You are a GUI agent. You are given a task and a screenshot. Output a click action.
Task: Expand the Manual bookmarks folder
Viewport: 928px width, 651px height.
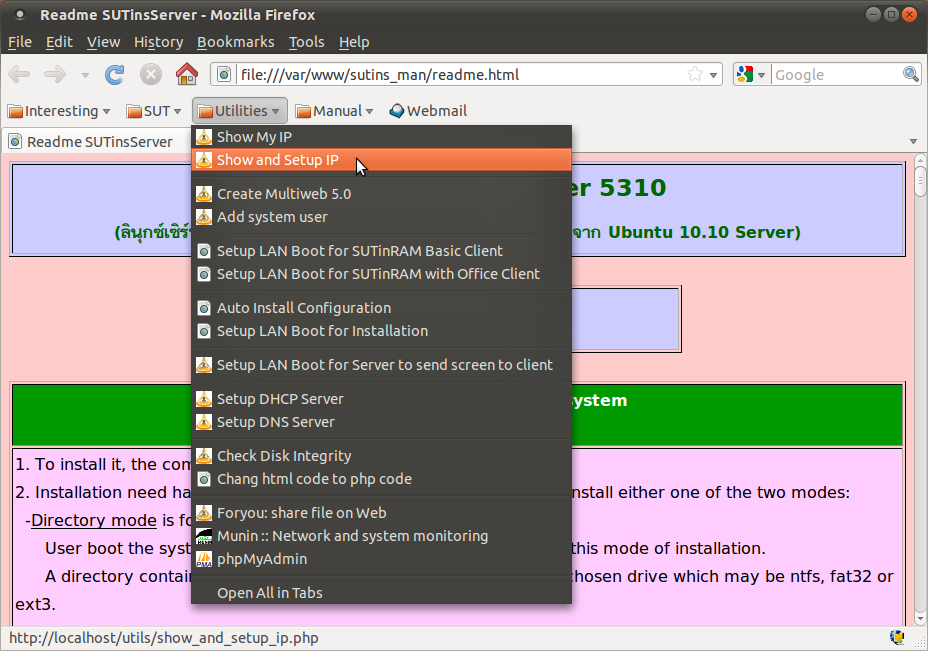click(x=335, y=111)
